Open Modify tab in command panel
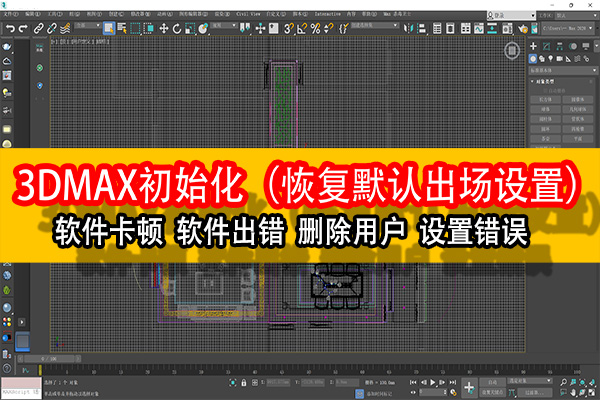The image size is (600, 400). 546,46
